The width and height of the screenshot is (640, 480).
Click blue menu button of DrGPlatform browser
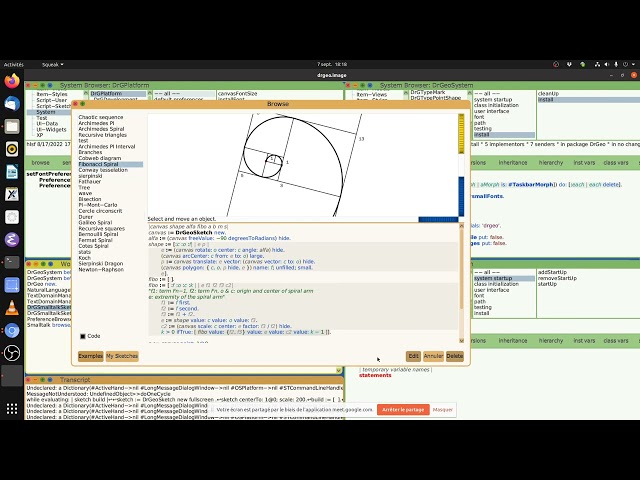[x=50, y=85]
